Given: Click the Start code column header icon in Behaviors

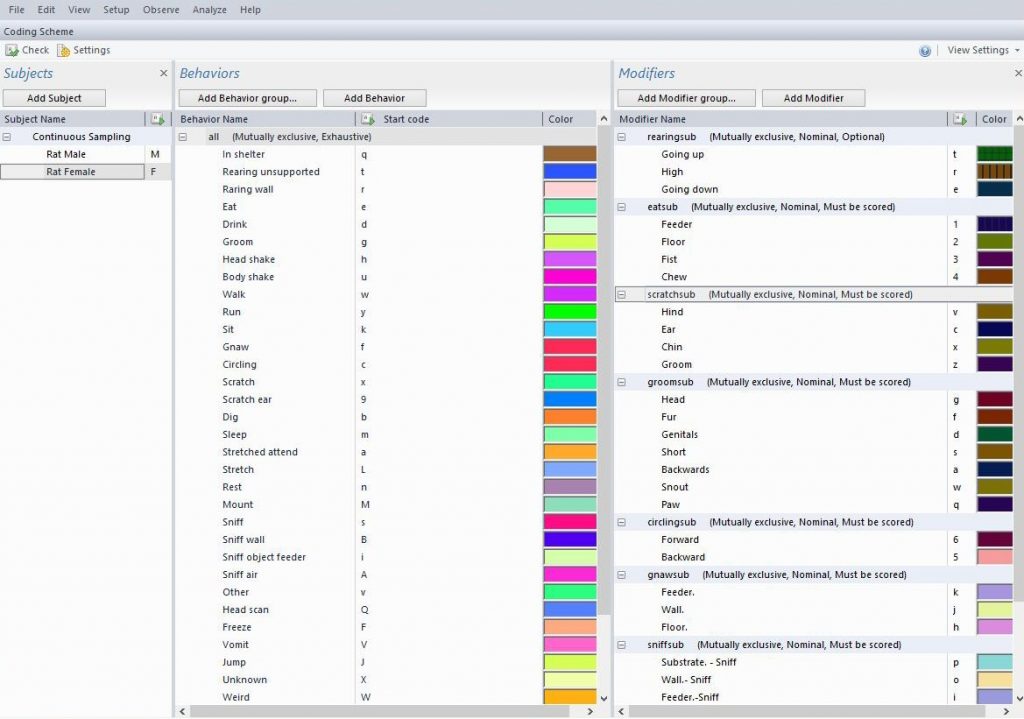Looking at the screenshot, I should point(367,119).
